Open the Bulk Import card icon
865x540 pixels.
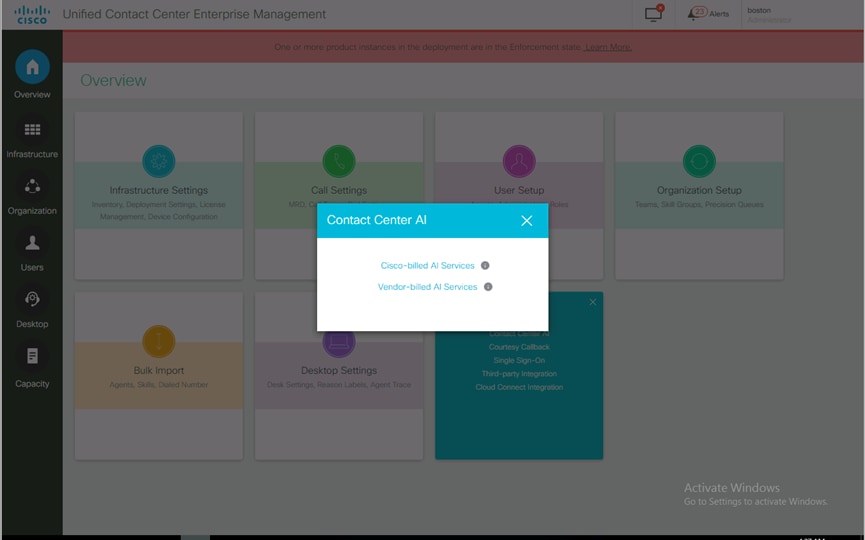pos(159,341)
